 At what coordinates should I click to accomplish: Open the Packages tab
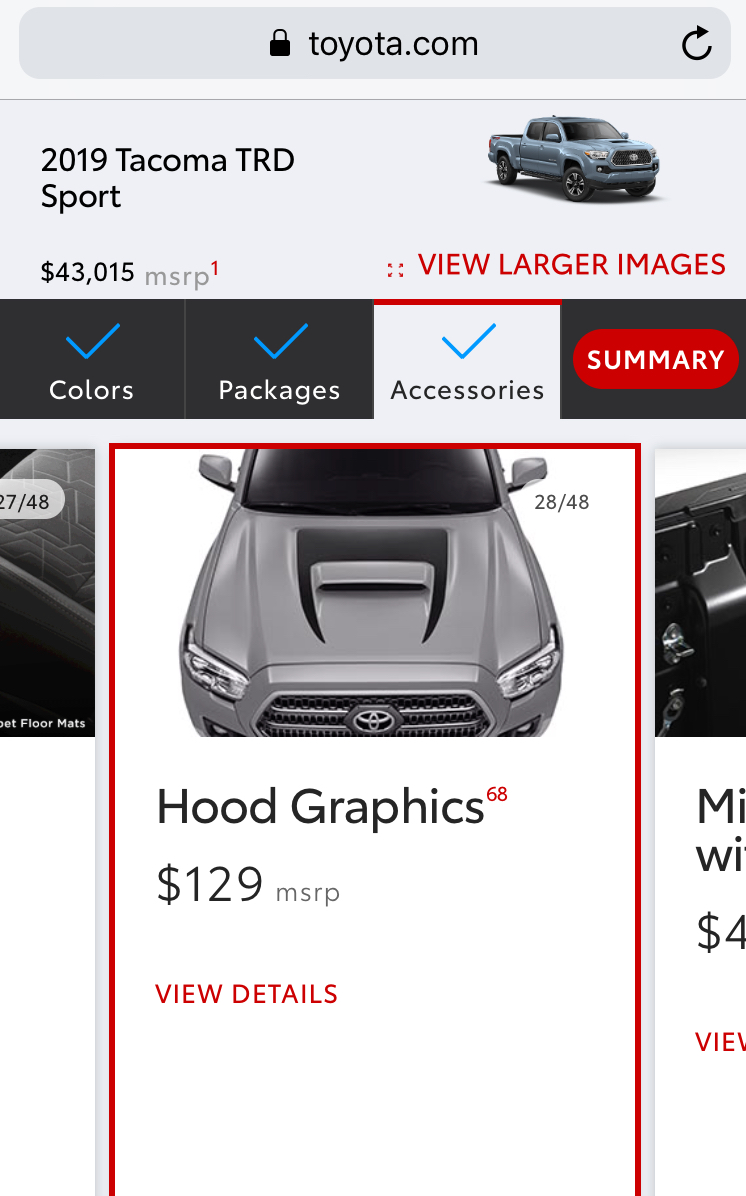pyautogui.click(x=279, y=359)
